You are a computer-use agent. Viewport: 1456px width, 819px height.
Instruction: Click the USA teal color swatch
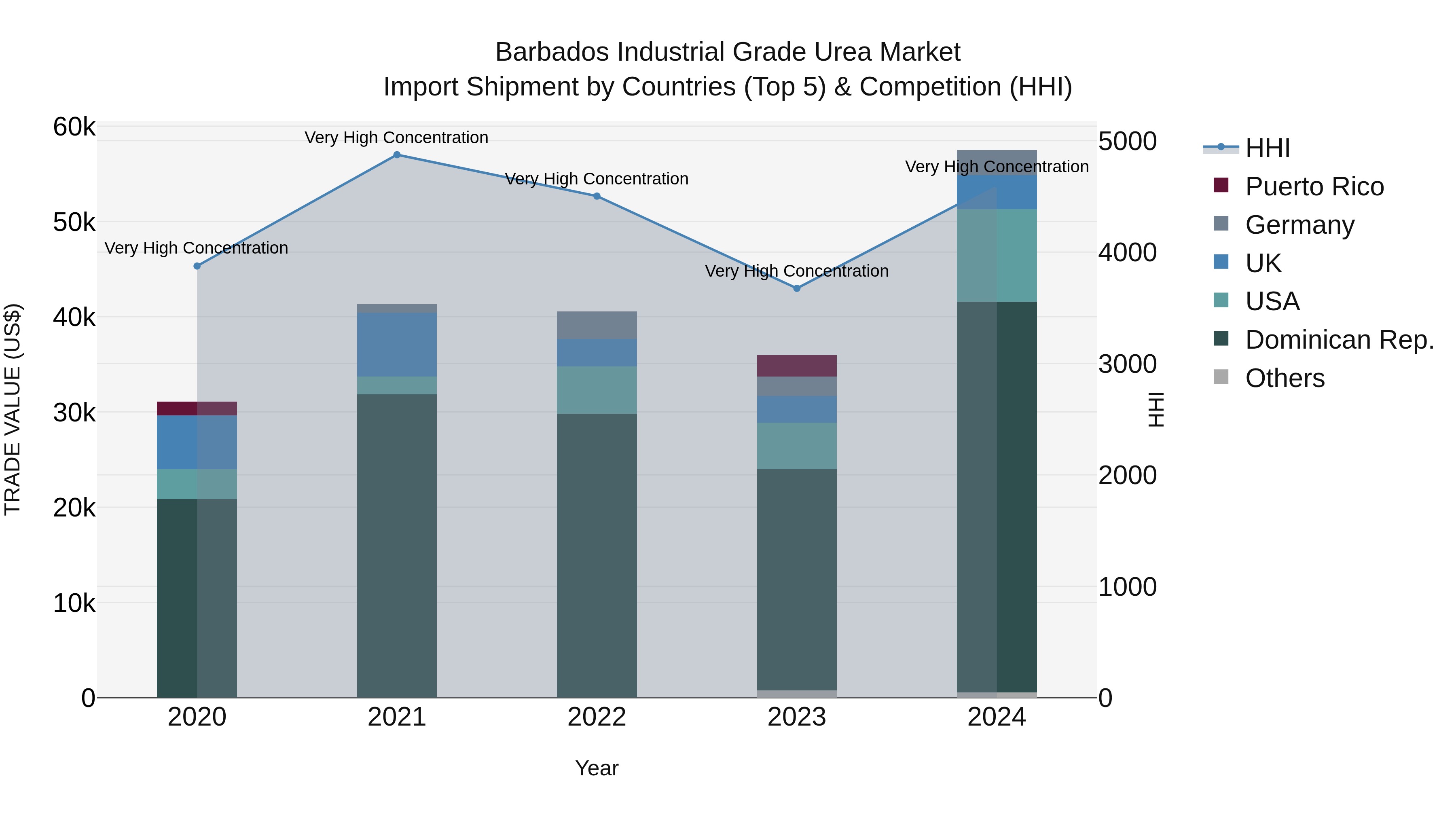click(1221, 300)
